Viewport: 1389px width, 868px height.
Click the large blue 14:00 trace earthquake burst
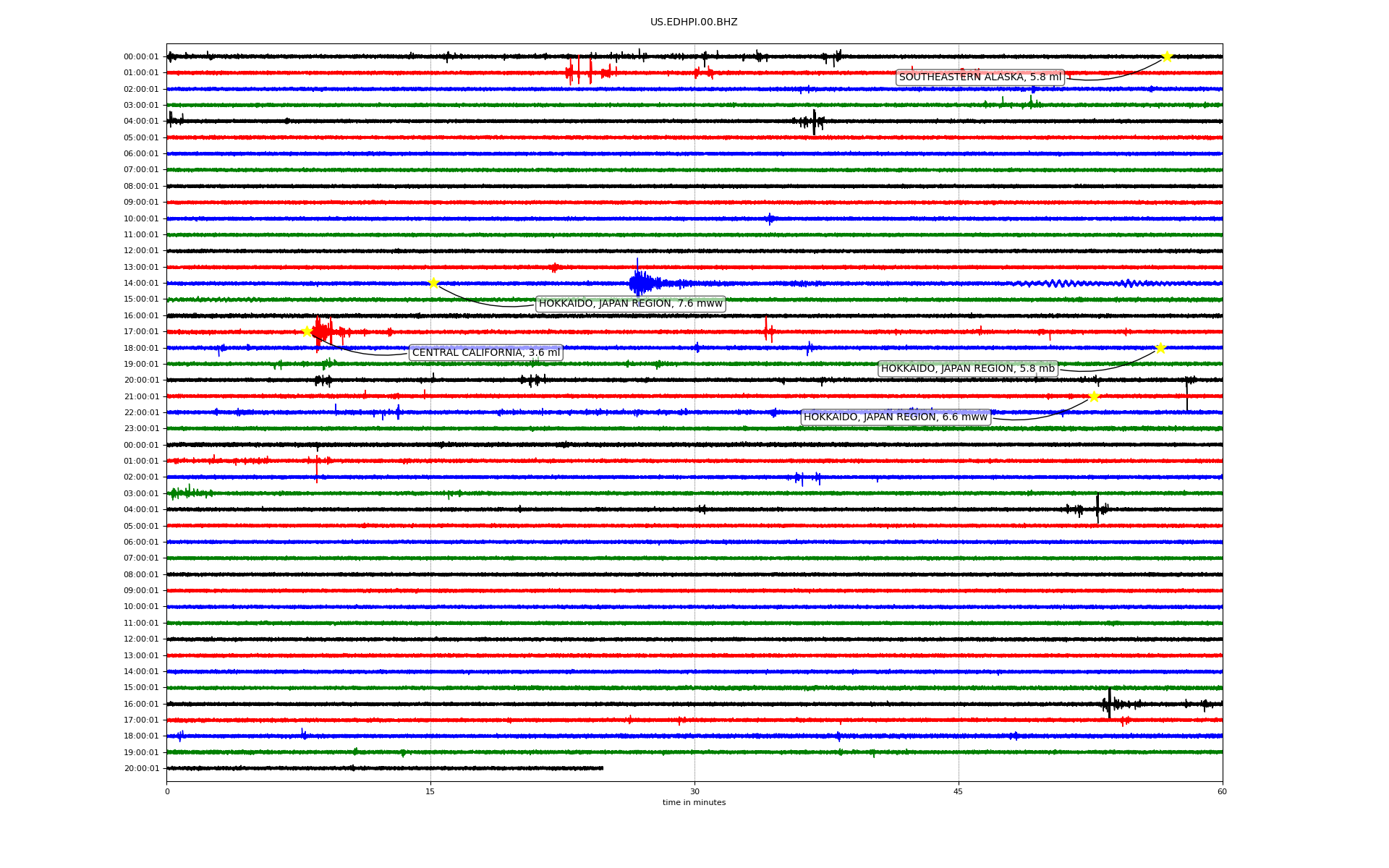pyautogui.click(x=640, y=282)
